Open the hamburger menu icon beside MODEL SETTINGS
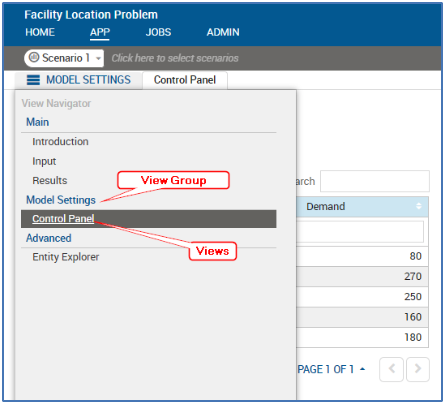This screenshot has height=404, width=445. (33, 80)
